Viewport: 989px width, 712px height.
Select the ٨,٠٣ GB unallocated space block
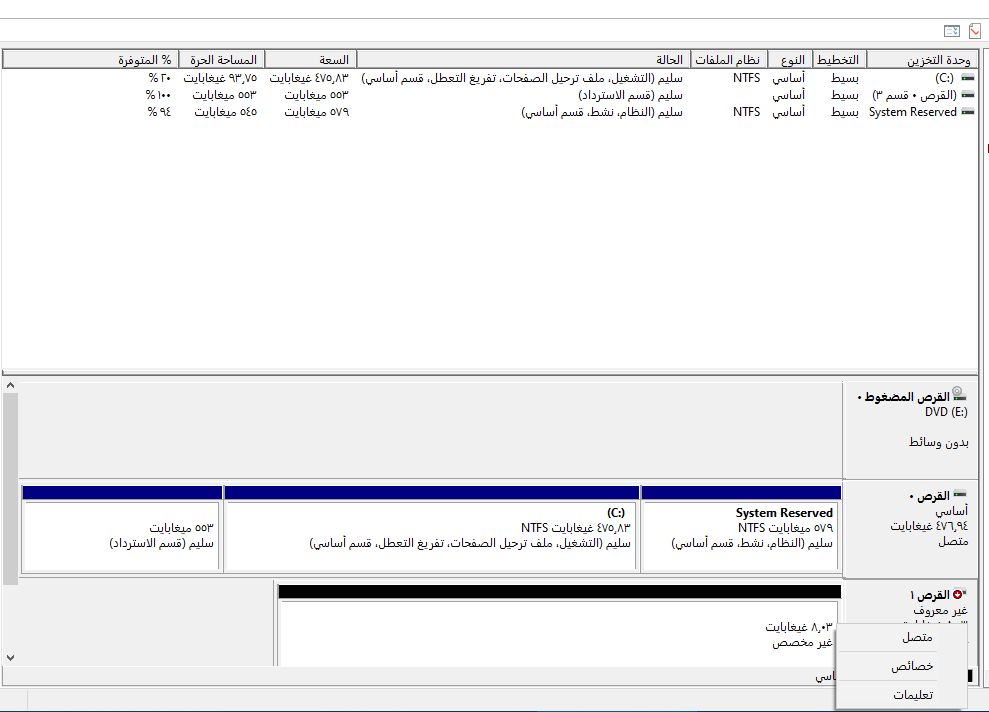pos(559,624)
